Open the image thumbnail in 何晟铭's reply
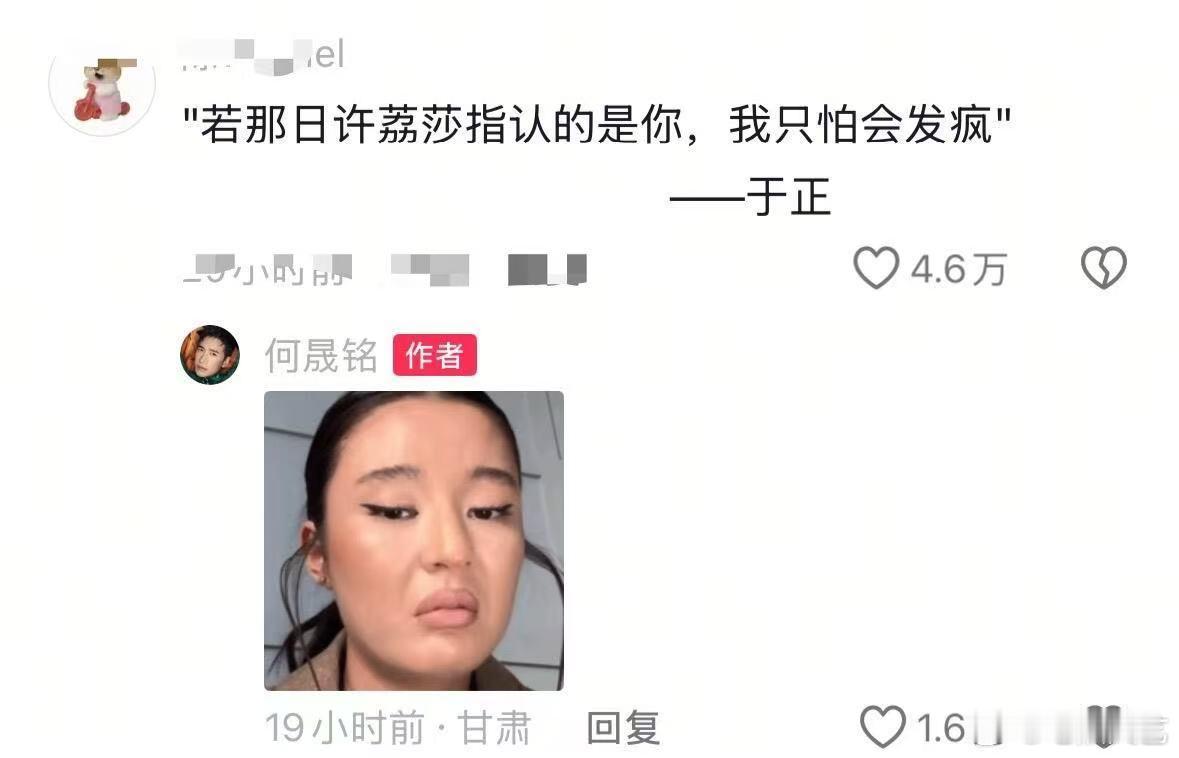Image resolution: width=1179 pixels, height=758 pixels. [x=414, y=541]
